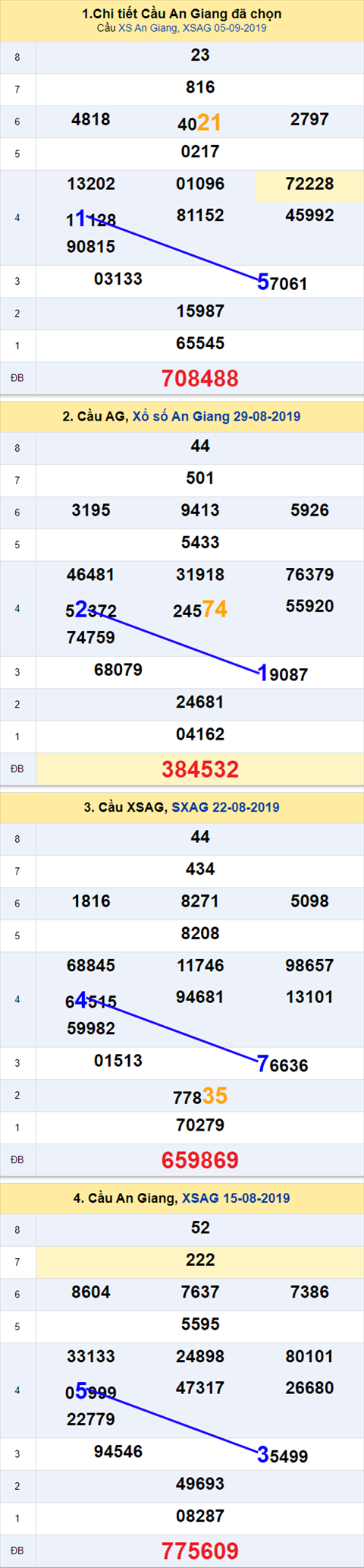Click the number 76379
364x1568 pixels.
click(309, 575)
